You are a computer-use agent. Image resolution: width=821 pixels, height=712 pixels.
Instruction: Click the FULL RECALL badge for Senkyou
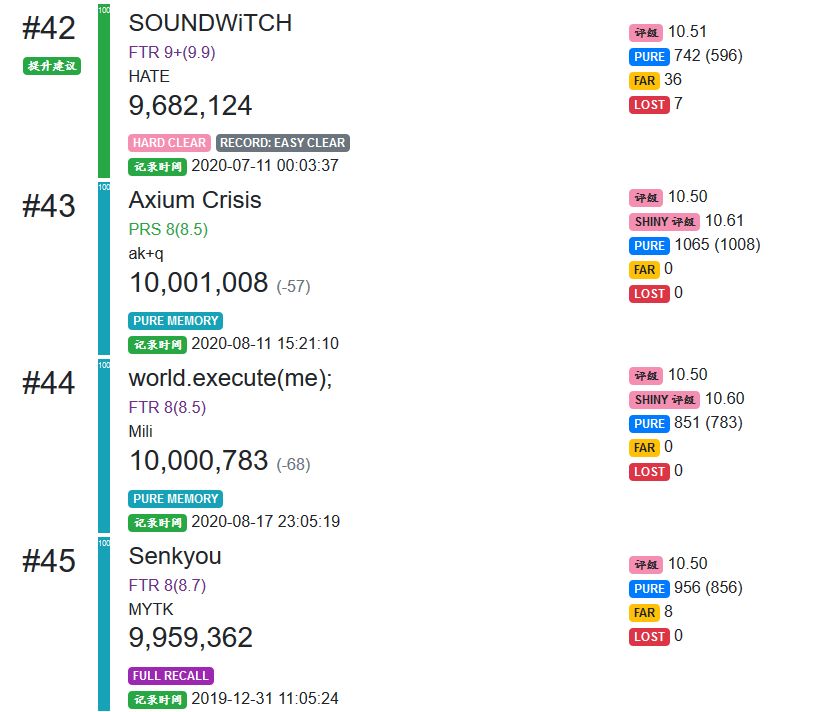171,676
